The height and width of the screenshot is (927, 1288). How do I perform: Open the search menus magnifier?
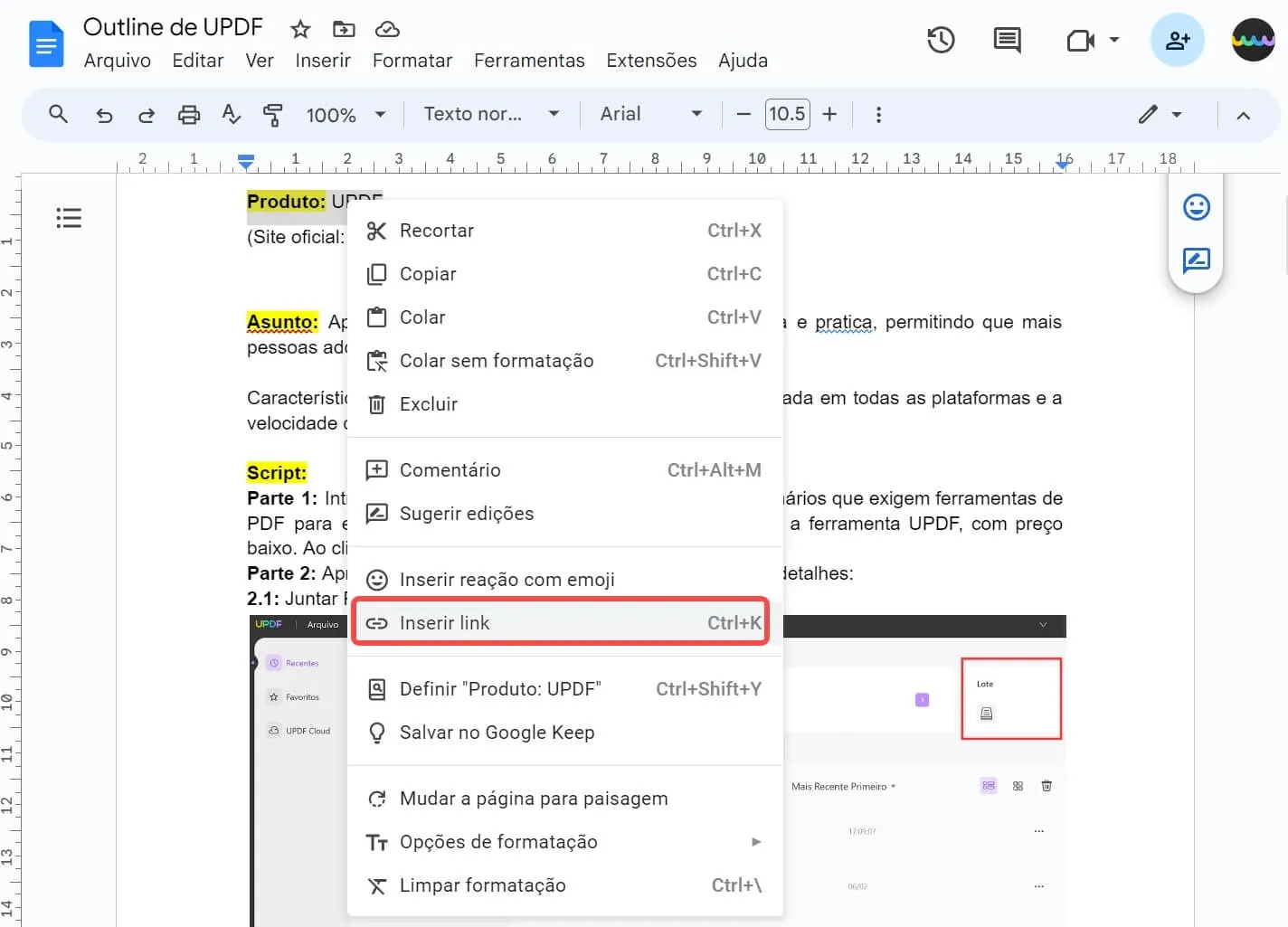58,114
